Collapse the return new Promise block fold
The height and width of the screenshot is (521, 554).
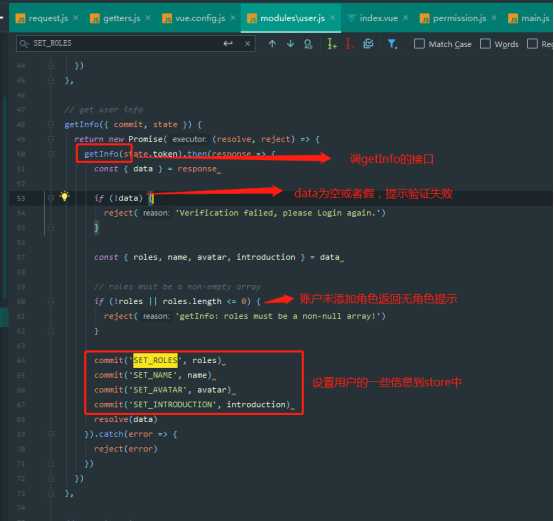[51, 139]
